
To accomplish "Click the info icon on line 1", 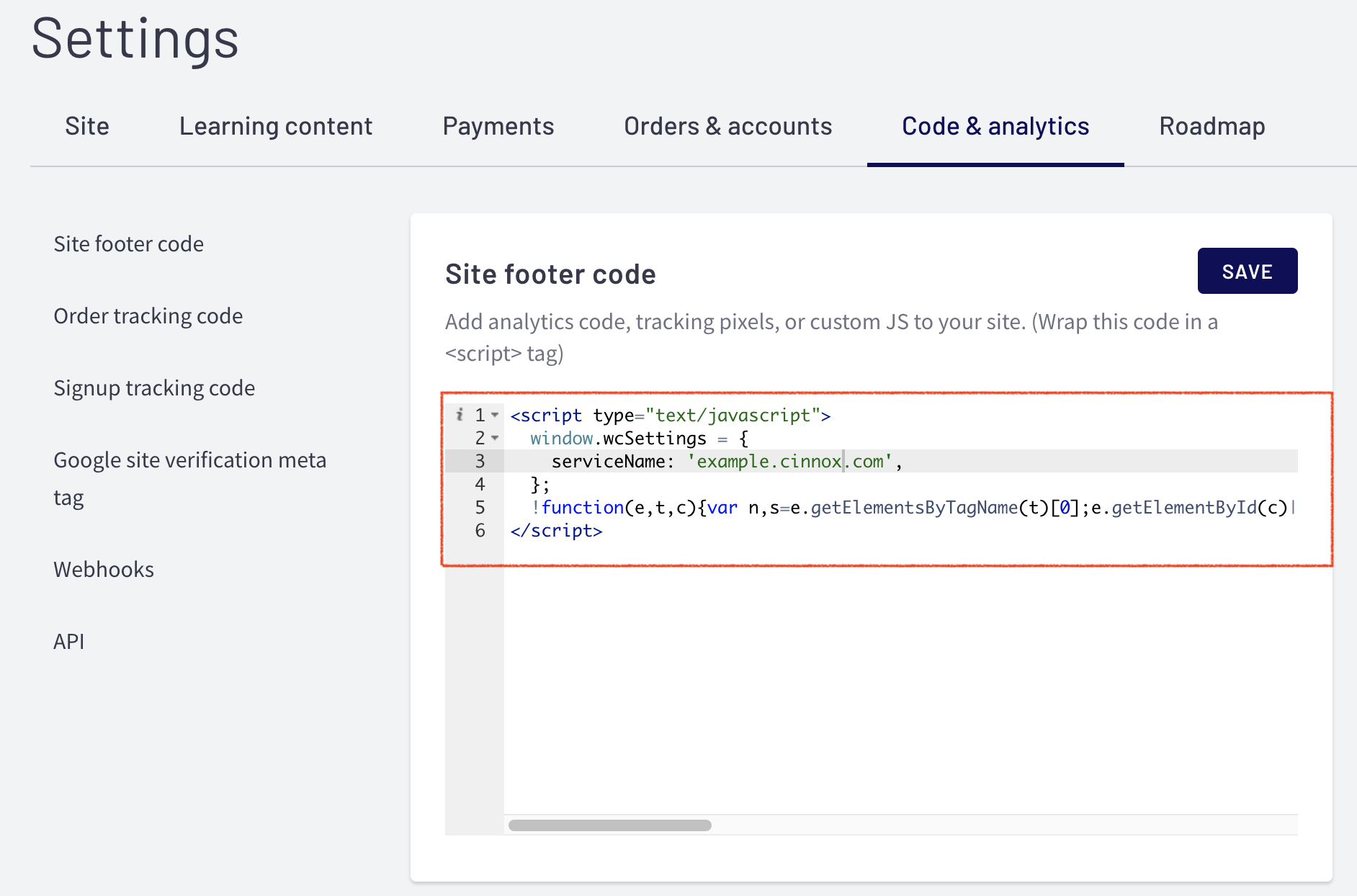I will (460, 415).
